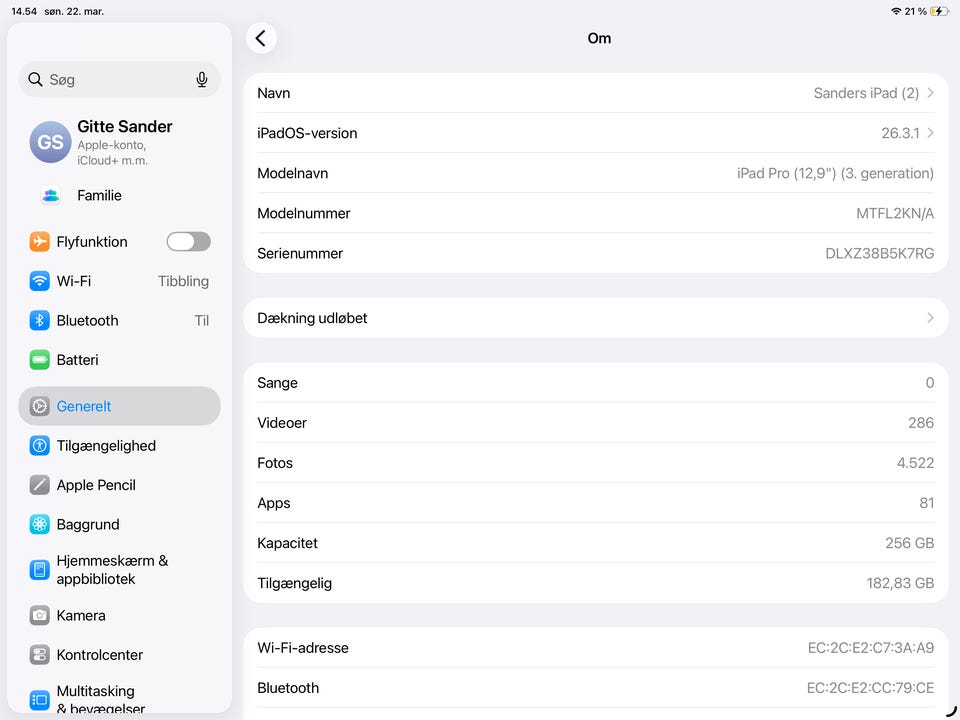Image resolution: width=960 pixels, height=720 pixels.
Task: Open Kamera settings section
Action: click(x=119, y=615)
